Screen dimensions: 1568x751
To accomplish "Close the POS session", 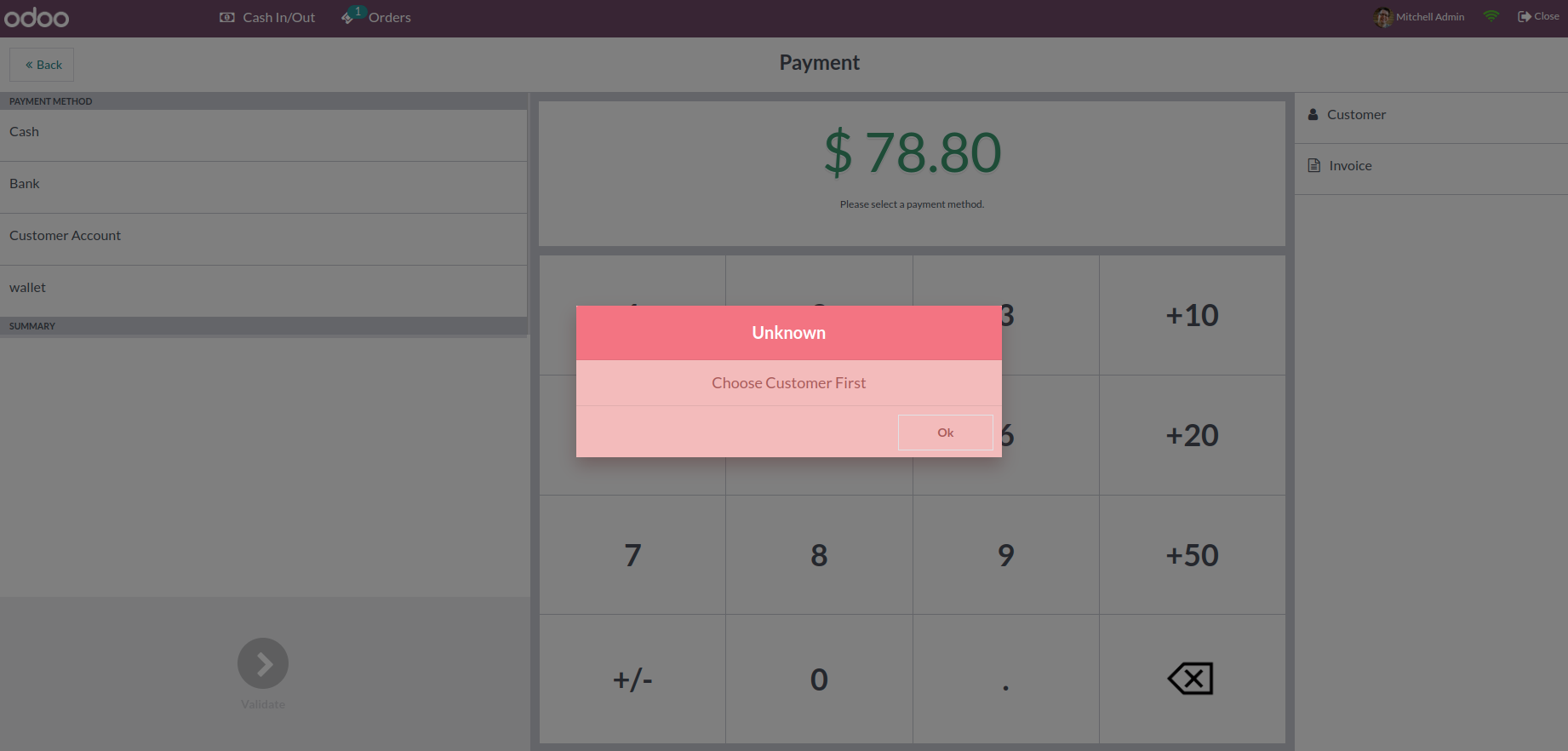I will [1538, 16].
